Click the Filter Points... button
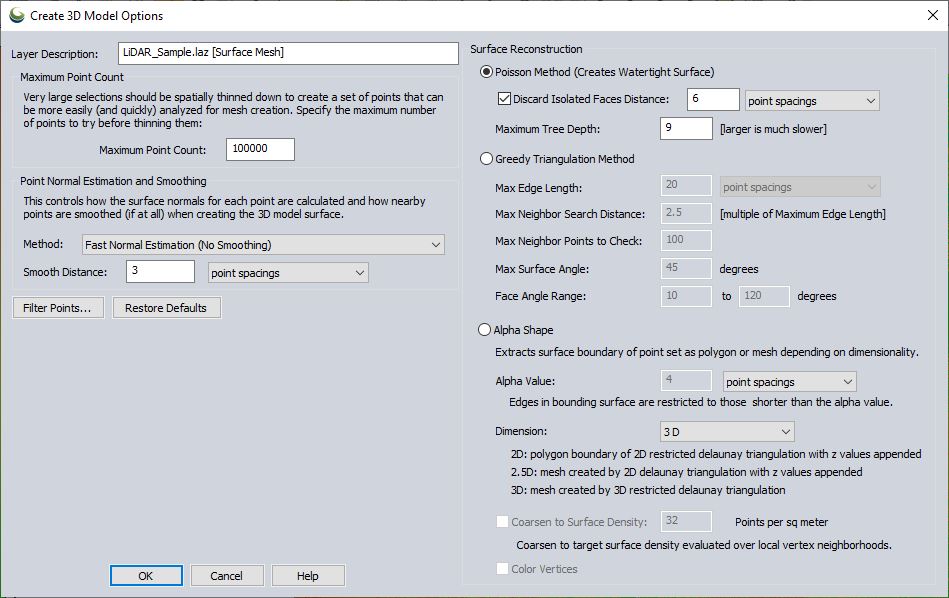Image resolution: width=949 pixels, height=598 pixels. click(58, 308)
